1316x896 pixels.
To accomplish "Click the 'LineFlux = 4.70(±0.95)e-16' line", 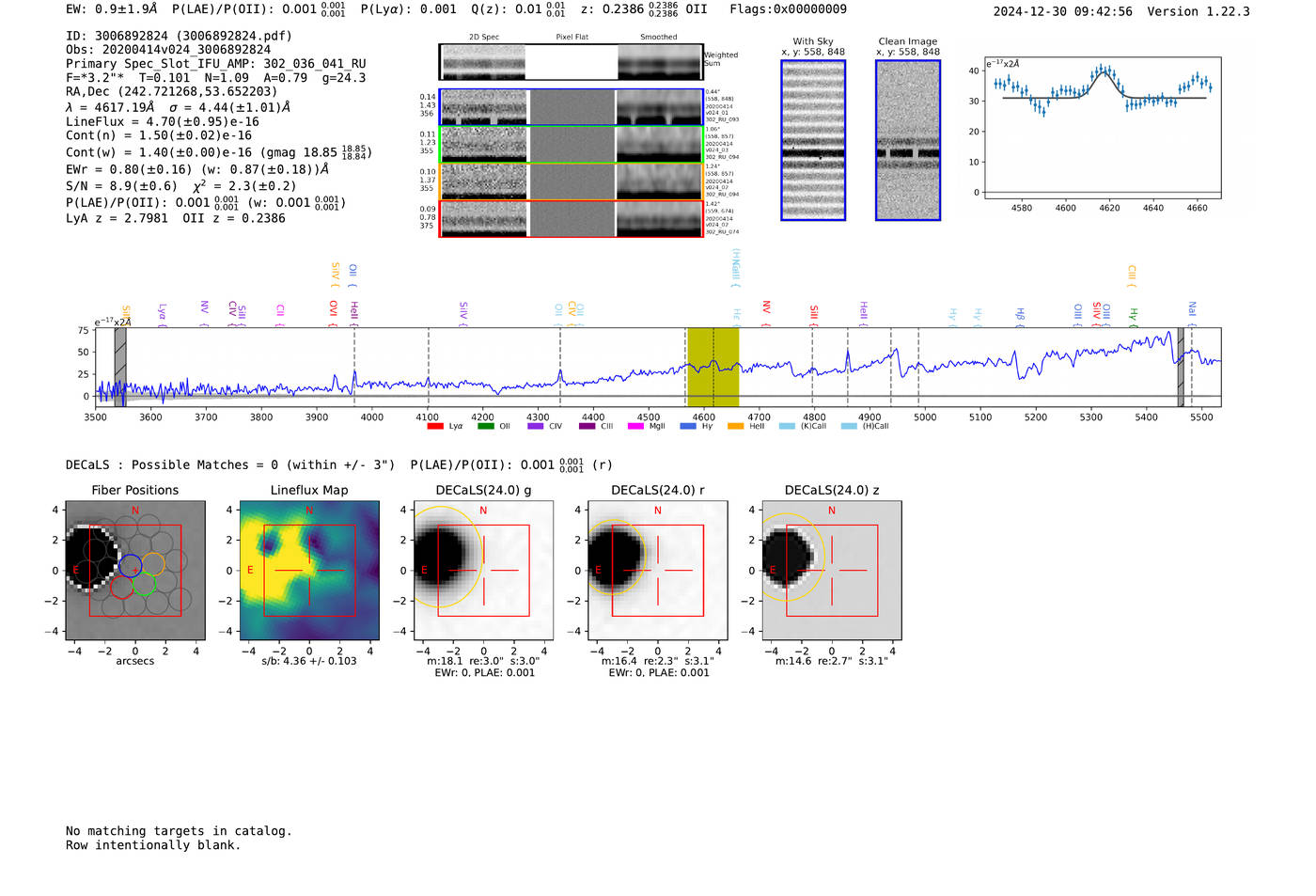I will pyautogui.click(x=163, y=121).
